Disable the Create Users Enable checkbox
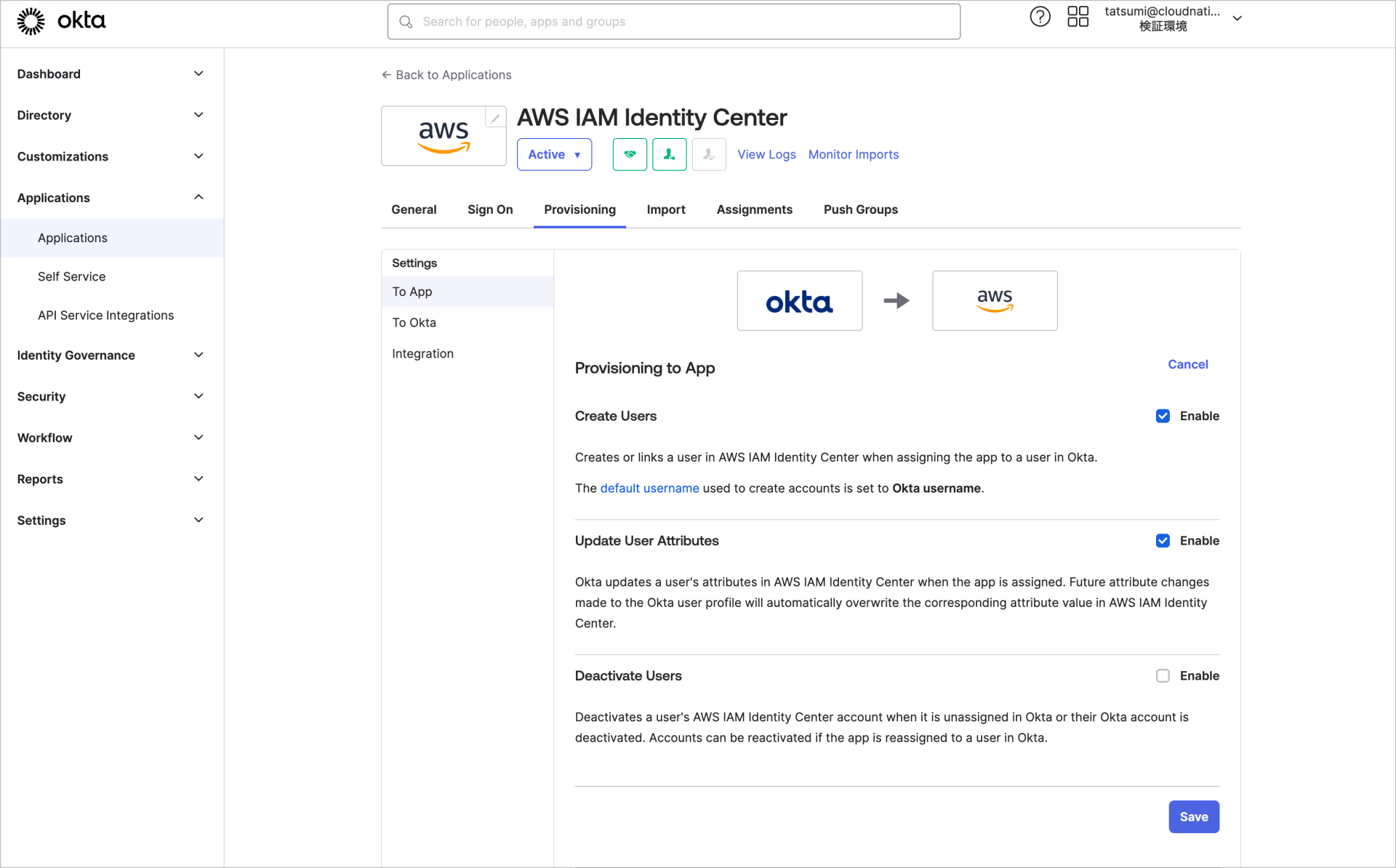1396x868 pixels. pos(1163,416)
